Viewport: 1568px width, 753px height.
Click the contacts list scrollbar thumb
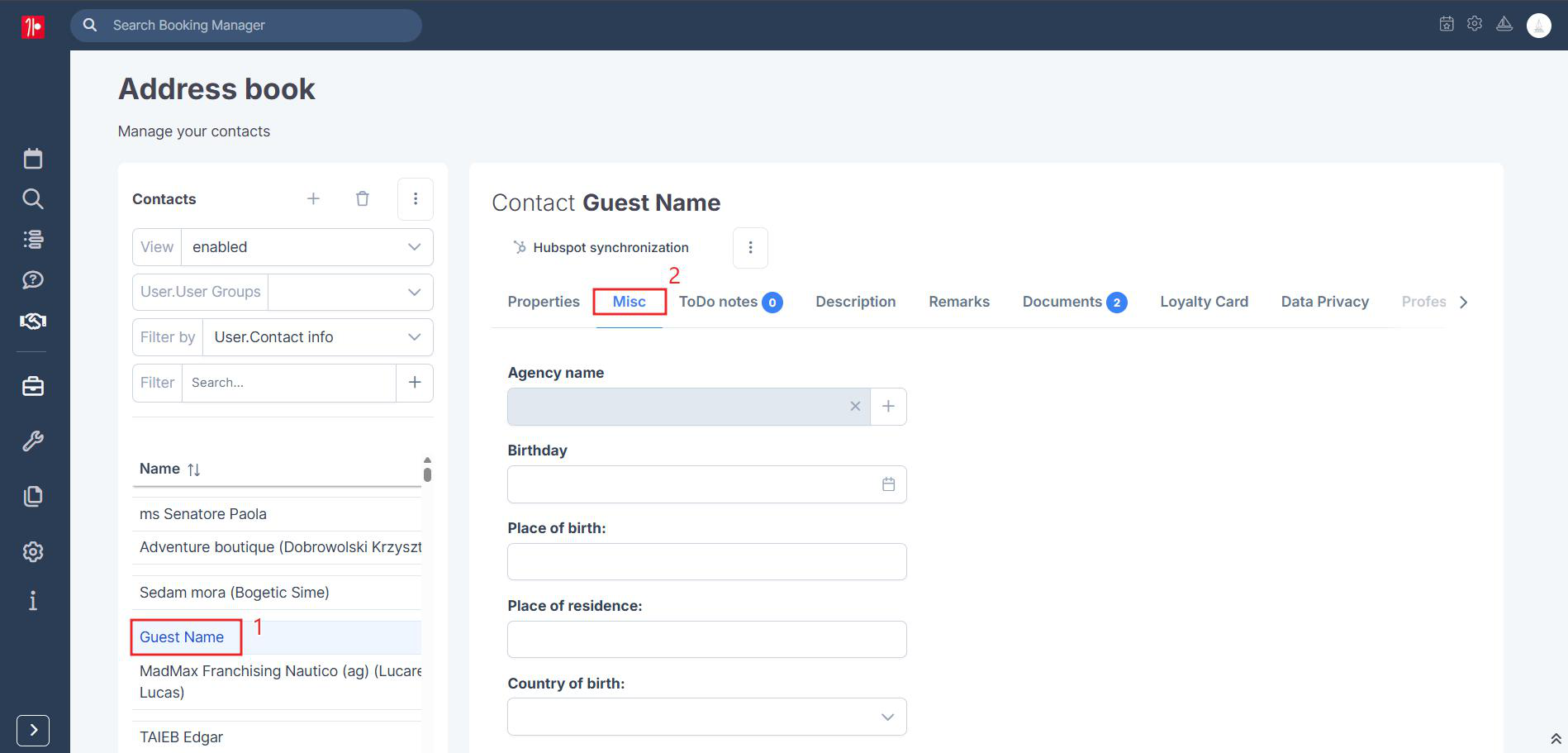[x=427, y=474]
